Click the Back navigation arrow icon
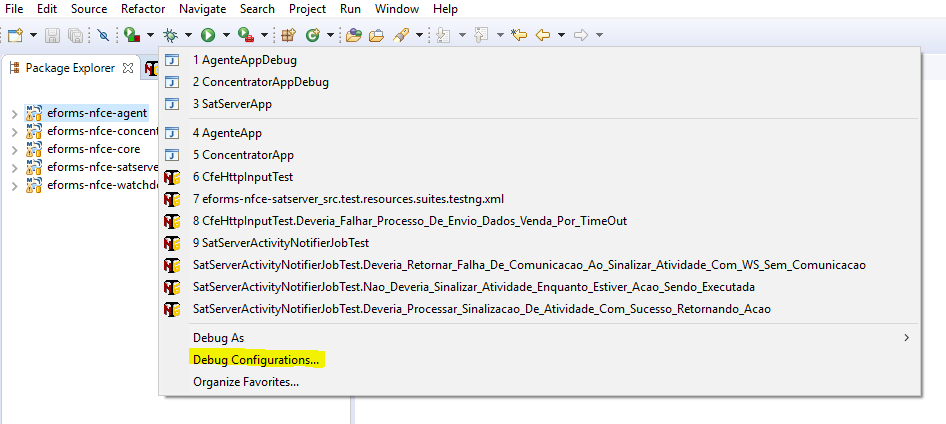The height and width of the screenshot is (424, 946). point(543,35)
